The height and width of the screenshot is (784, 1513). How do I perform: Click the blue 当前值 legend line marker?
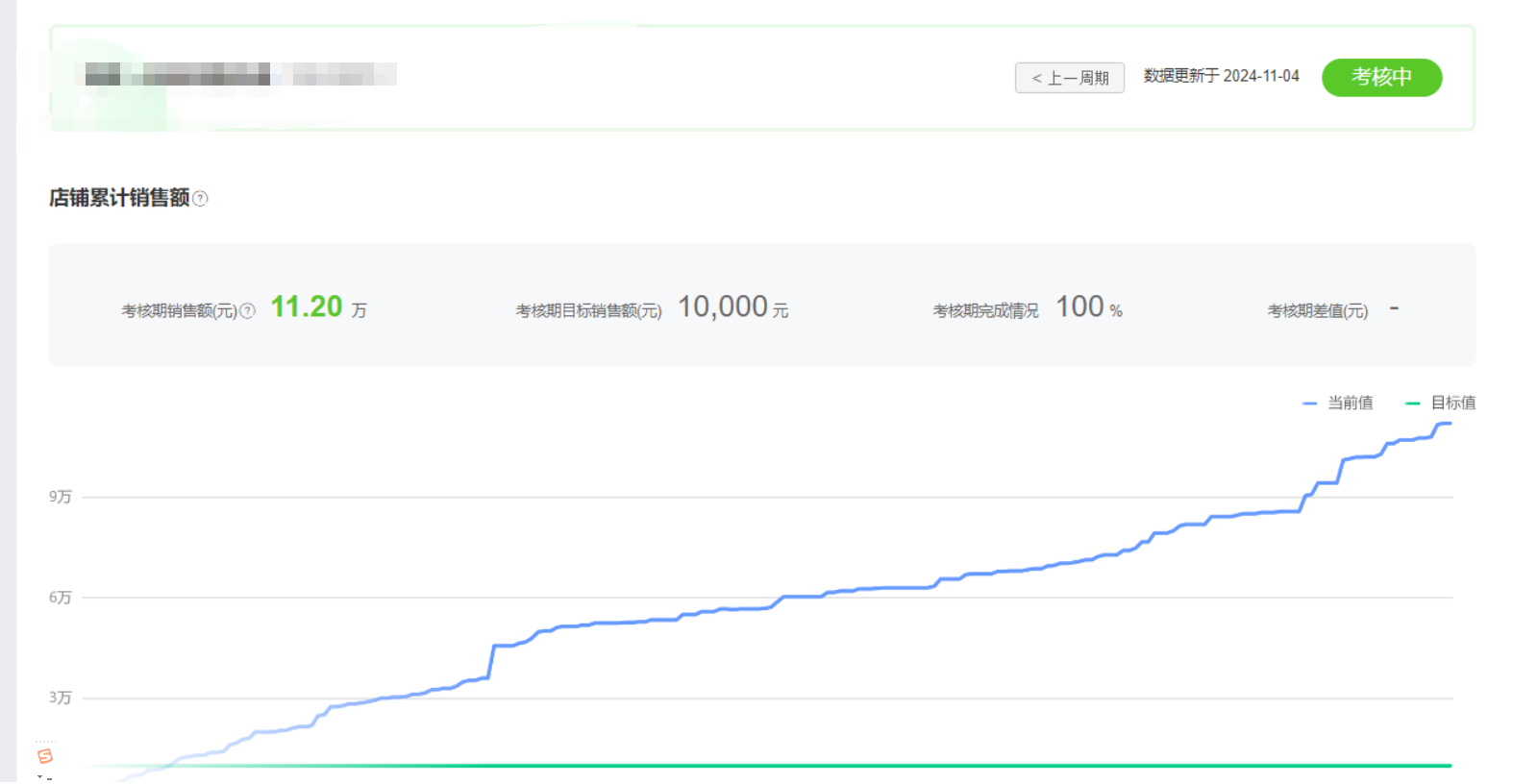tap(1308, 404)
